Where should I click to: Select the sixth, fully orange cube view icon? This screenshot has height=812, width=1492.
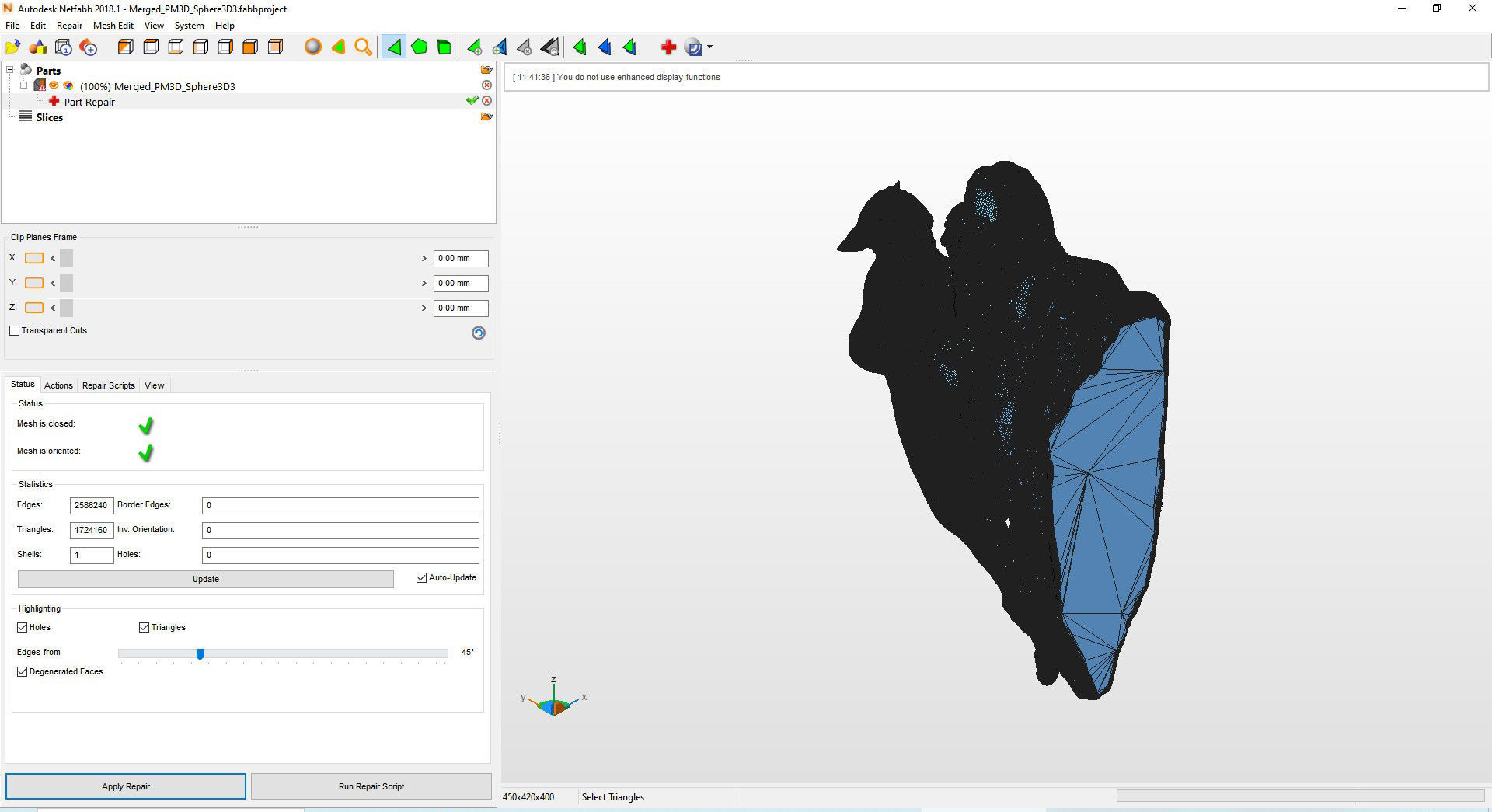point(250,47)
